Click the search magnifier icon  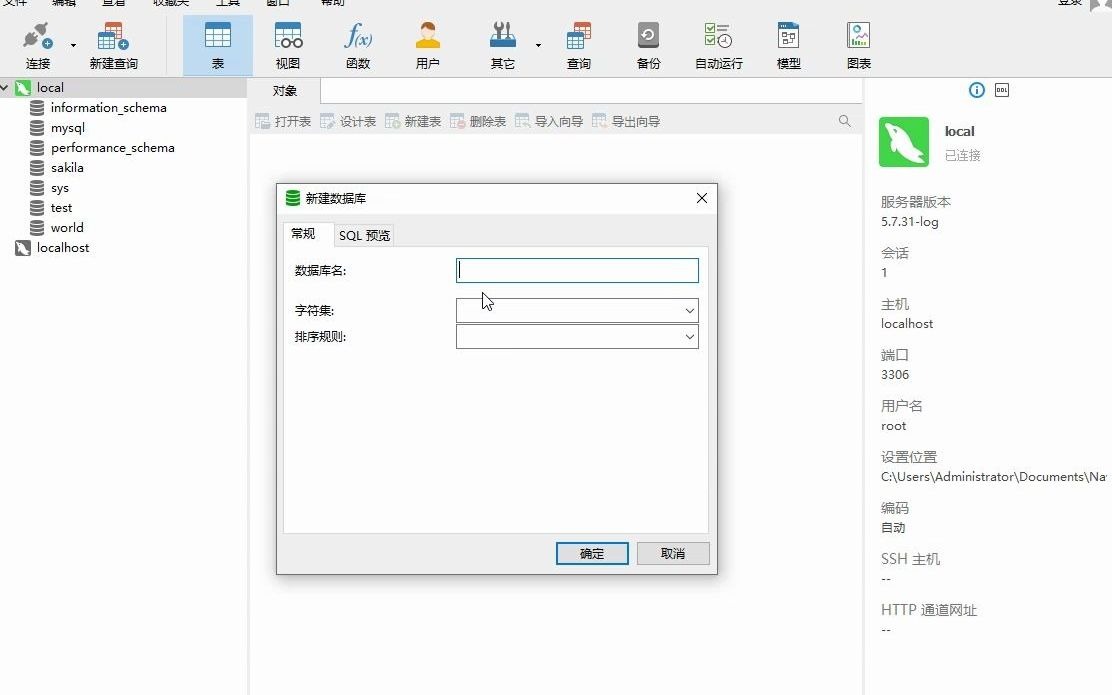coord(845,121)
